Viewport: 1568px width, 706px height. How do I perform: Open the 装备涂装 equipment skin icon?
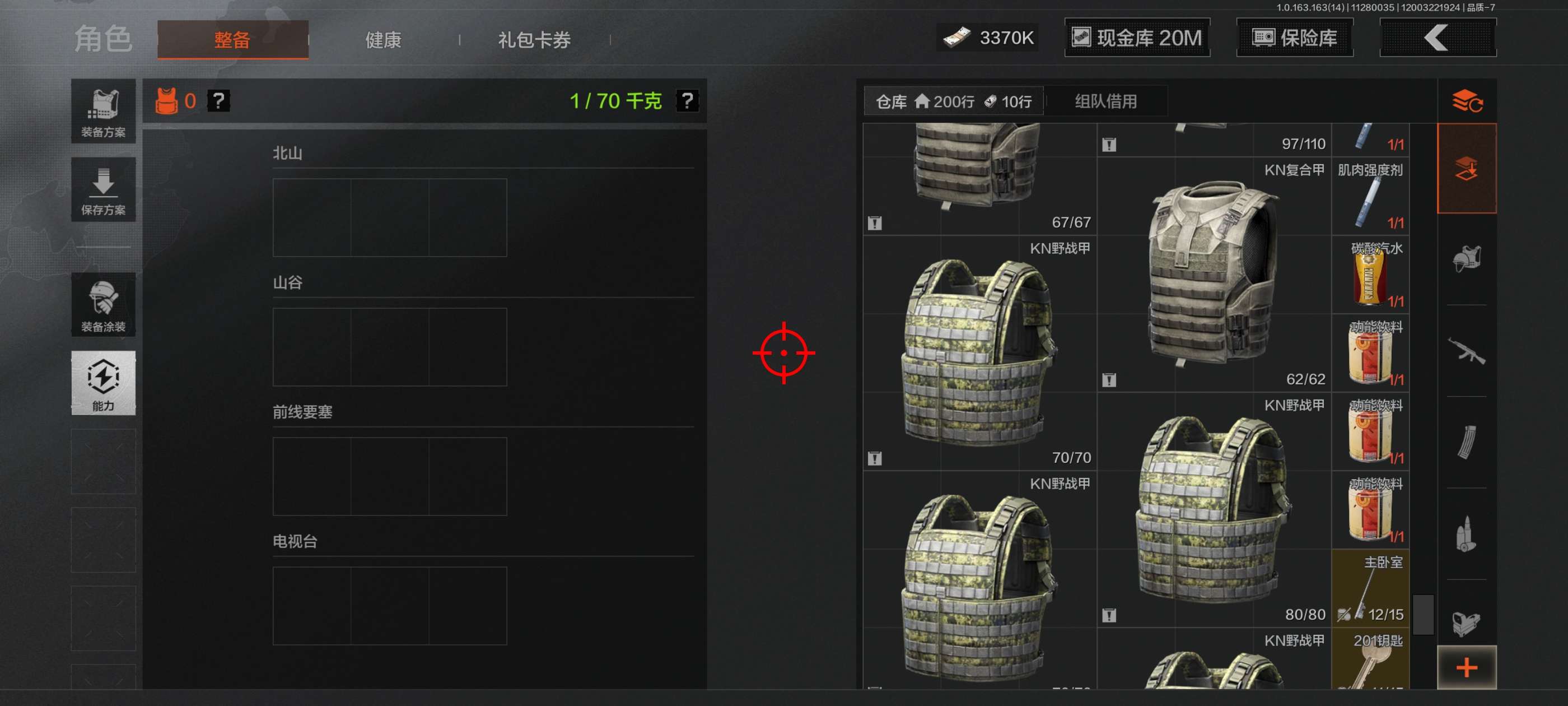coord(103,305)
